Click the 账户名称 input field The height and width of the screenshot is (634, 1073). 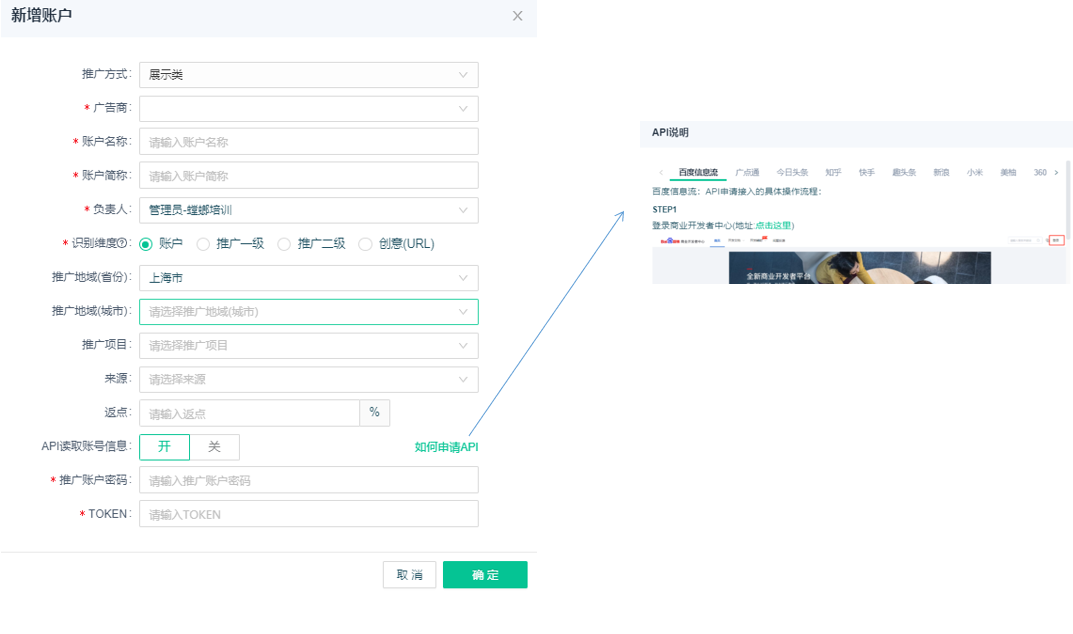308,142
